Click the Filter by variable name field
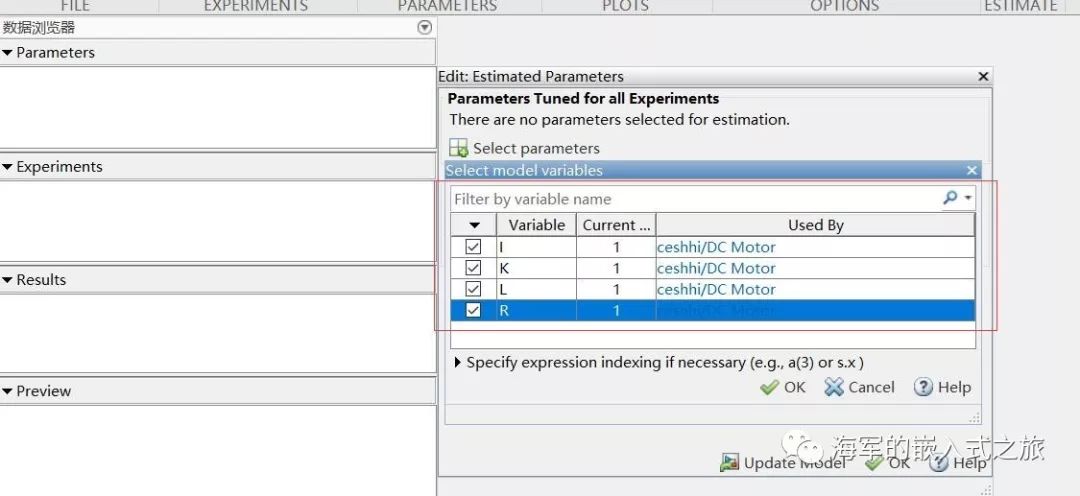1080x496 pixels. [x=690, y=199]
